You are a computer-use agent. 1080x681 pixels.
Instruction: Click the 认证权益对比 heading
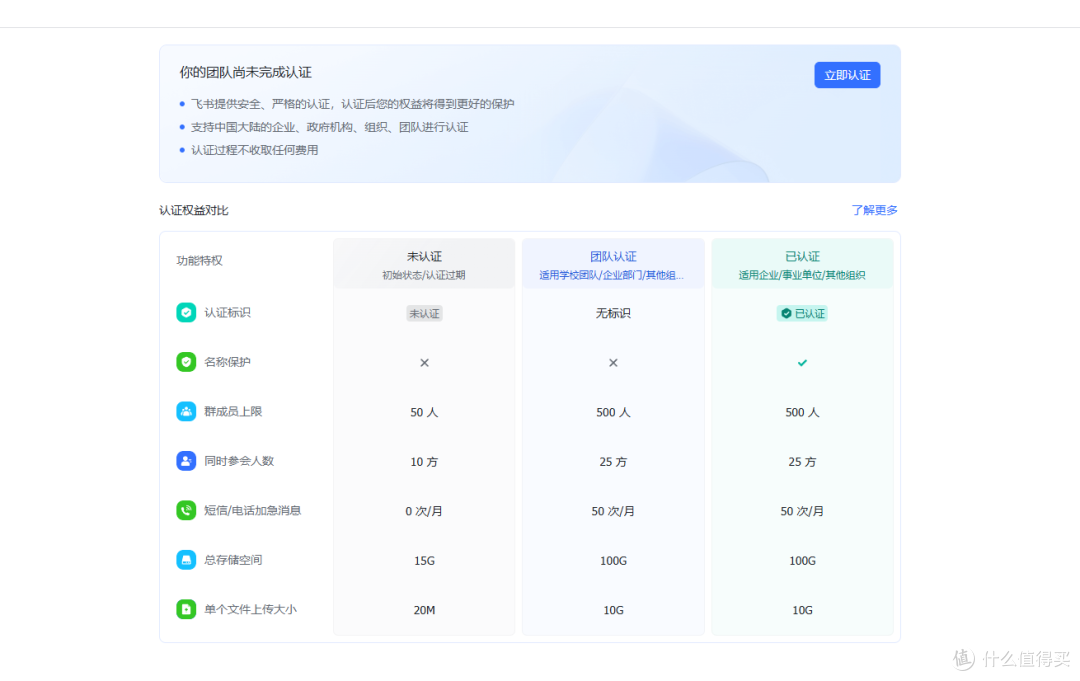coord(194,210)
